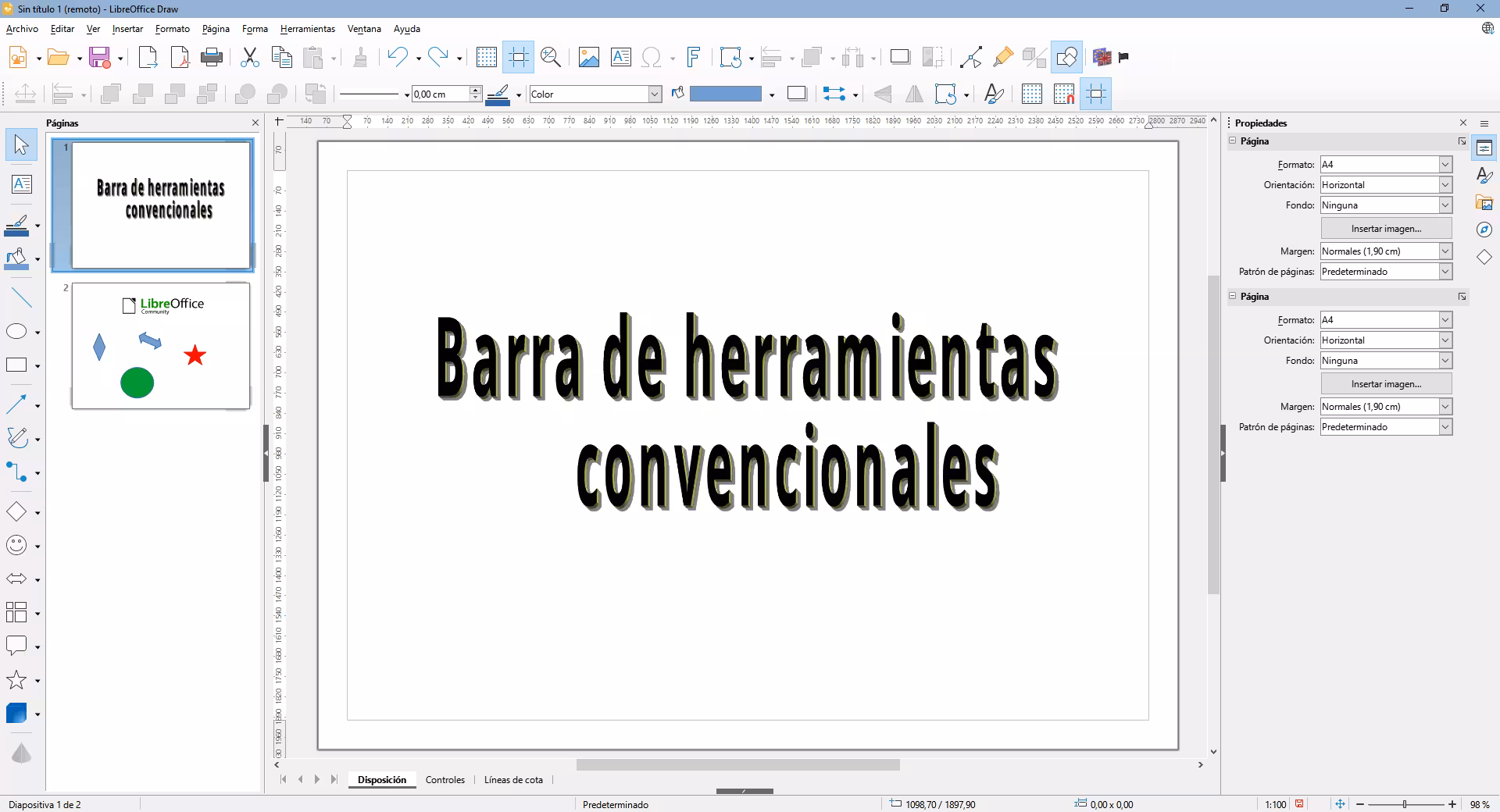Open the Herramientas menu
1500x812 pixels.
coord(308,29)
